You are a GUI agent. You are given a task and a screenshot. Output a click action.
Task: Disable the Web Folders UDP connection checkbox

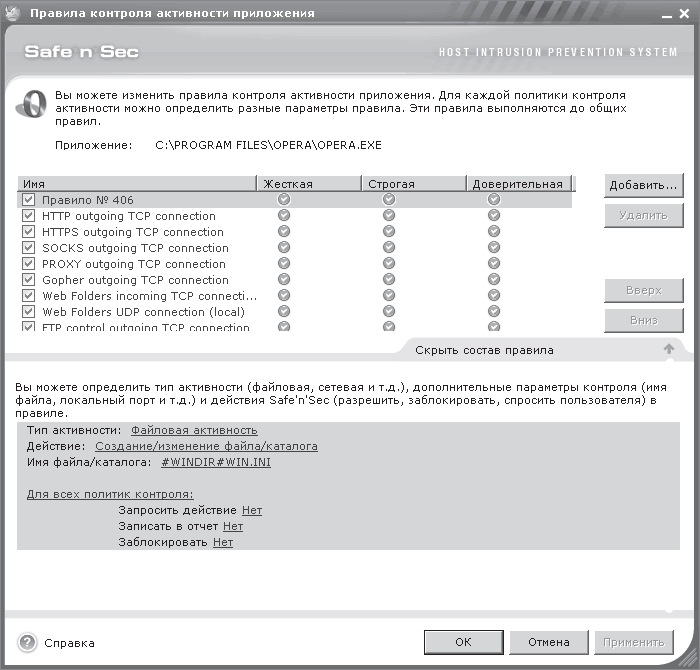28,312
